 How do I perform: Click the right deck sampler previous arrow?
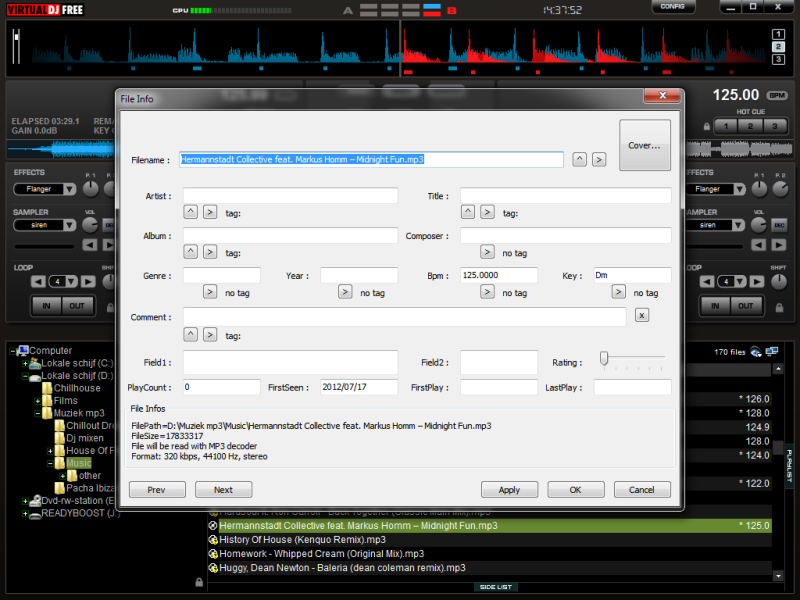click(759, 245)
